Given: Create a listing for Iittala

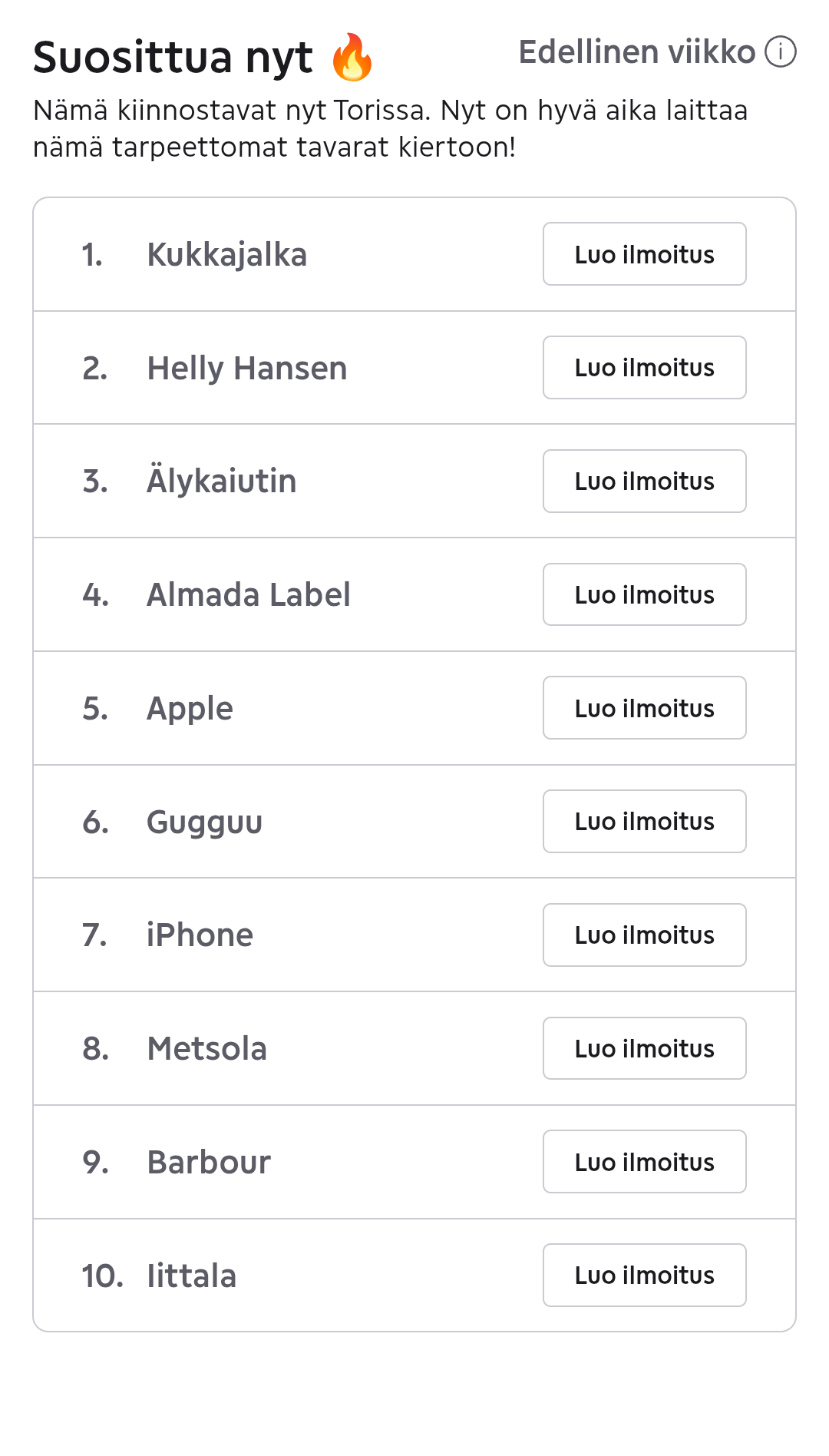Looking at the screenshot, I should [x=644, y=1276].
